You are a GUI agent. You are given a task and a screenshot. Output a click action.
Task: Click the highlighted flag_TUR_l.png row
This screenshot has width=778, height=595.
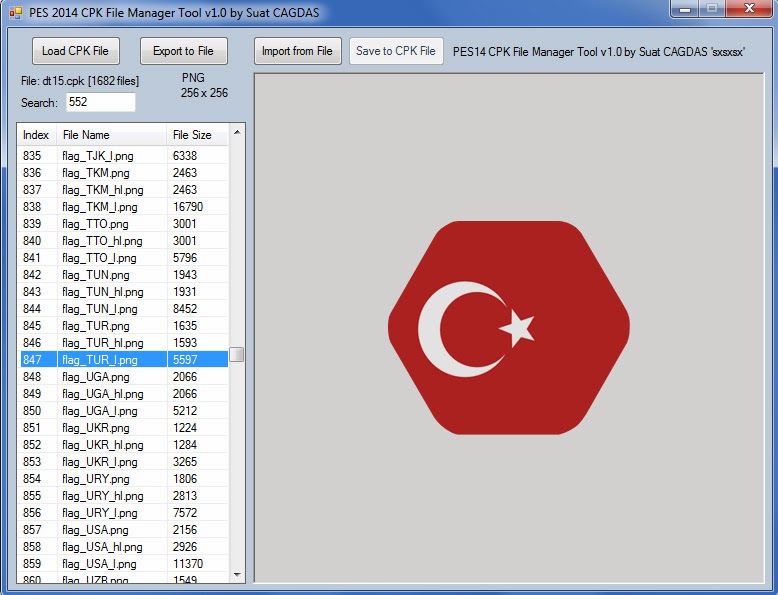(124, 360)
